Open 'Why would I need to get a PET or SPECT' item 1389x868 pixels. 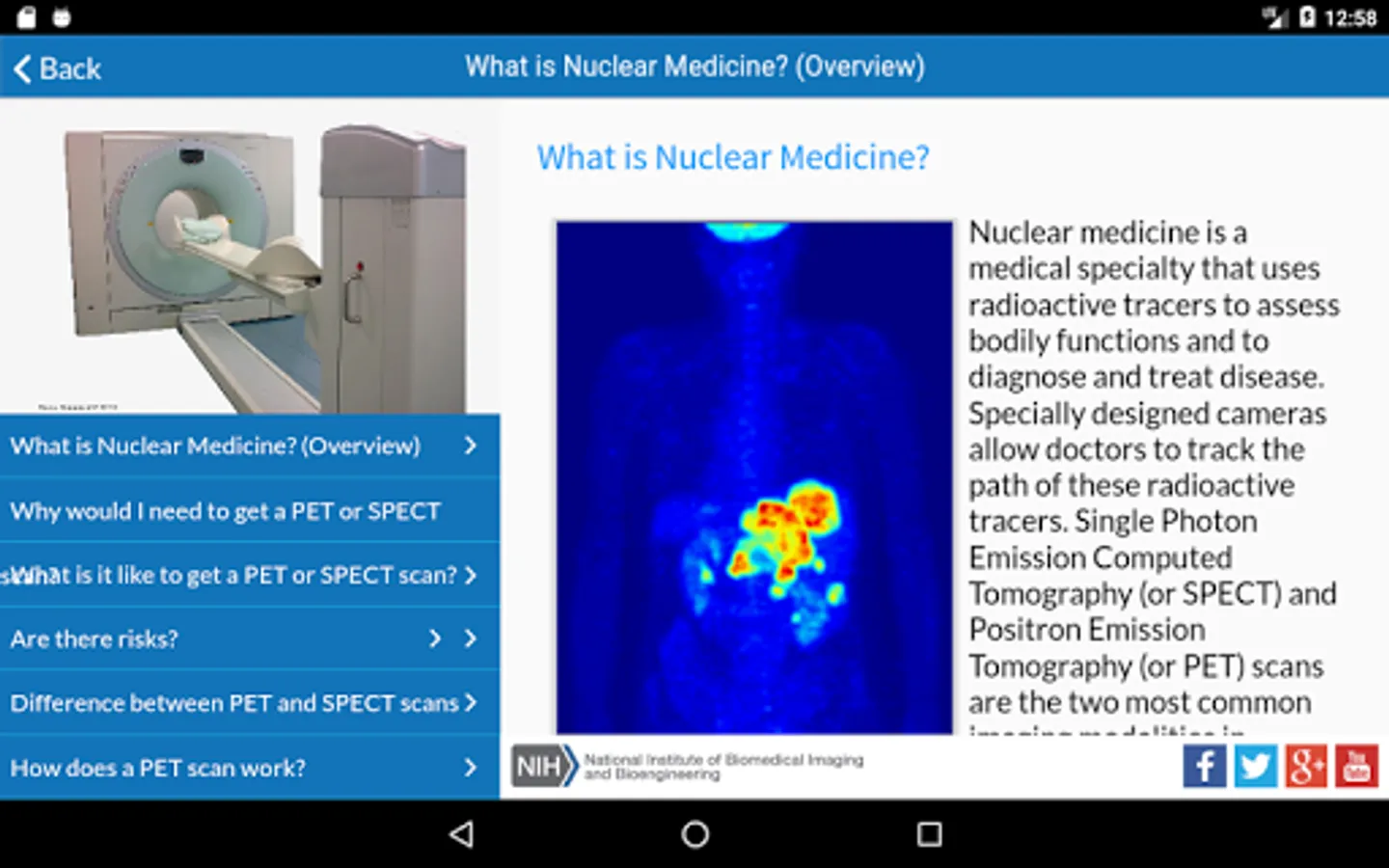click(250, 510)
